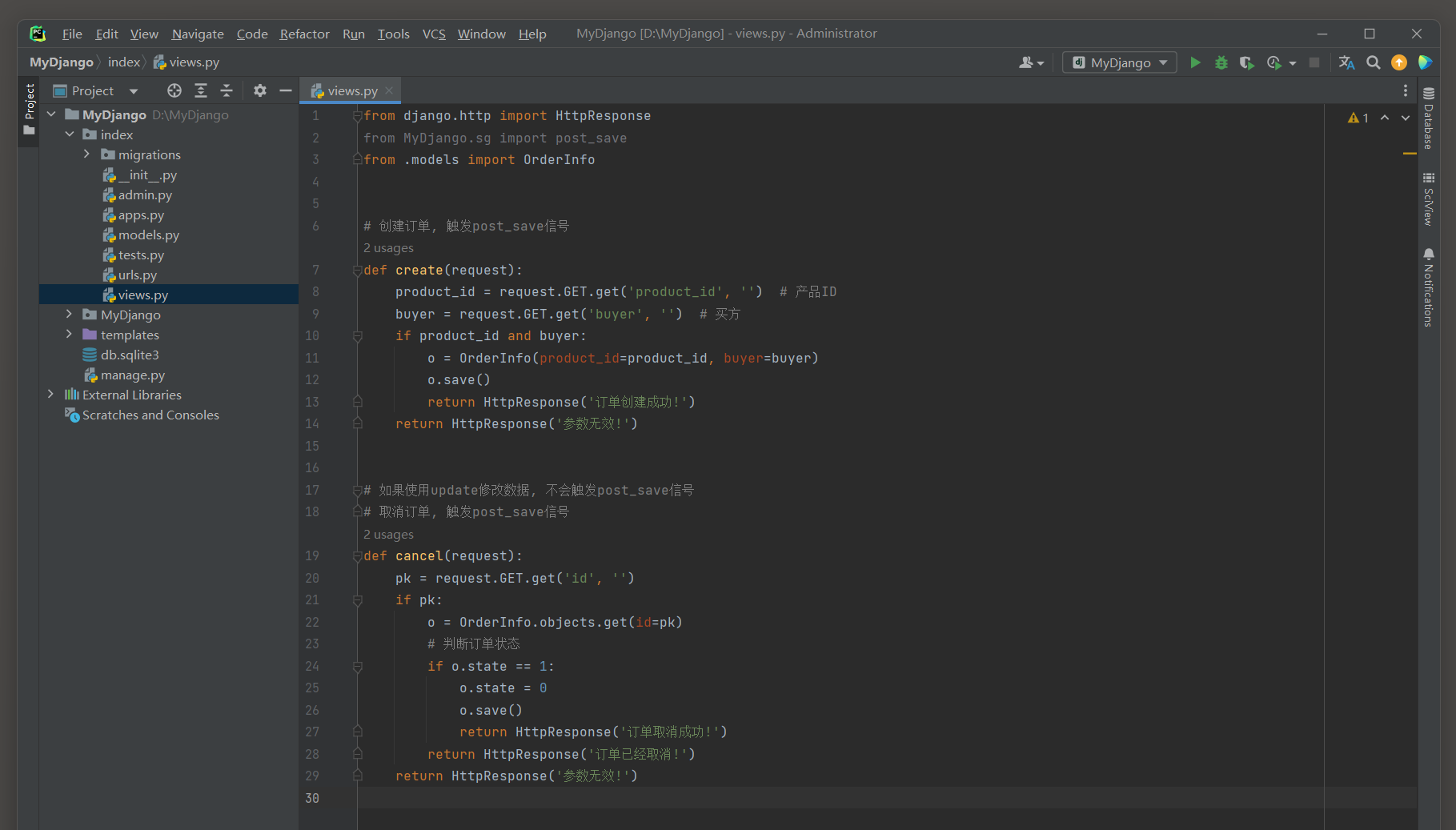This screenshot has width=1456, height=830.
Task: Open the Refactor menu
Action: [304, 34]
